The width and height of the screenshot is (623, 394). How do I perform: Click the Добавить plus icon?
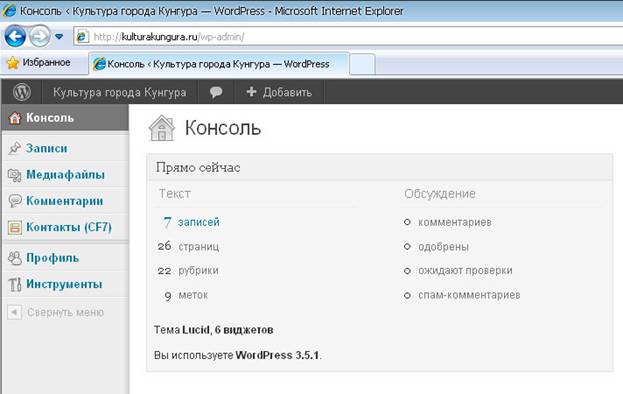point(251,92)
